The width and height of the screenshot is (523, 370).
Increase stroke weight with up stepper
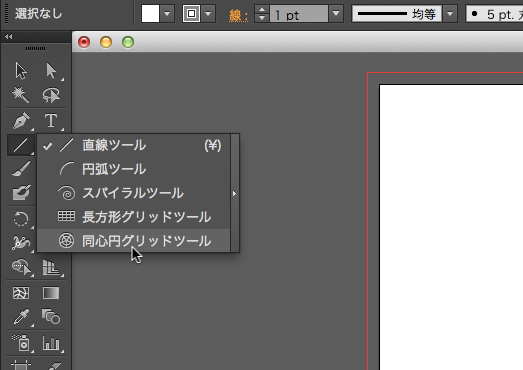point(262,10)
